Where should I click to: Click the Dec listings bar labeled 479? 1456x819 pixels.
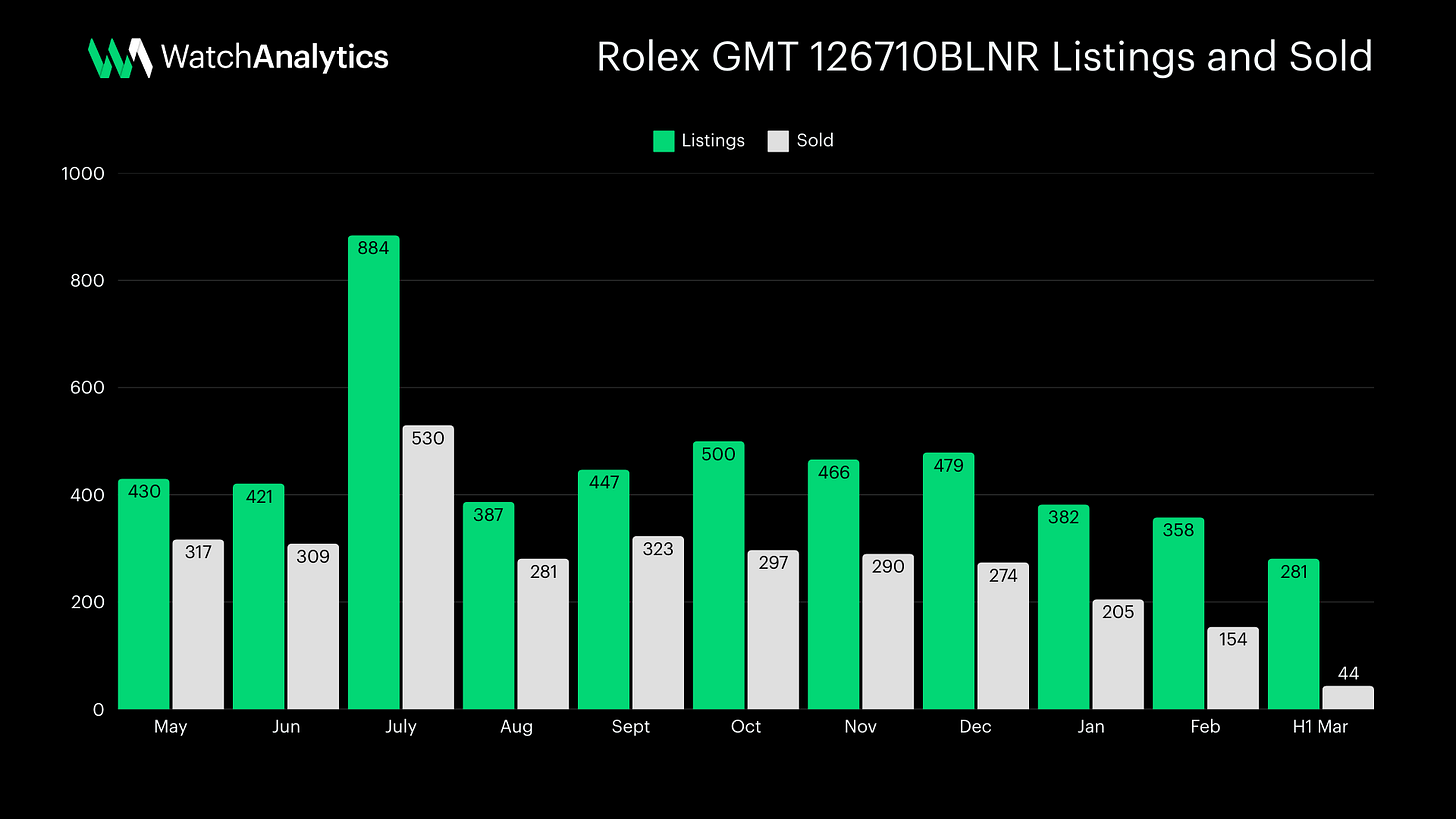coord(949,581)
